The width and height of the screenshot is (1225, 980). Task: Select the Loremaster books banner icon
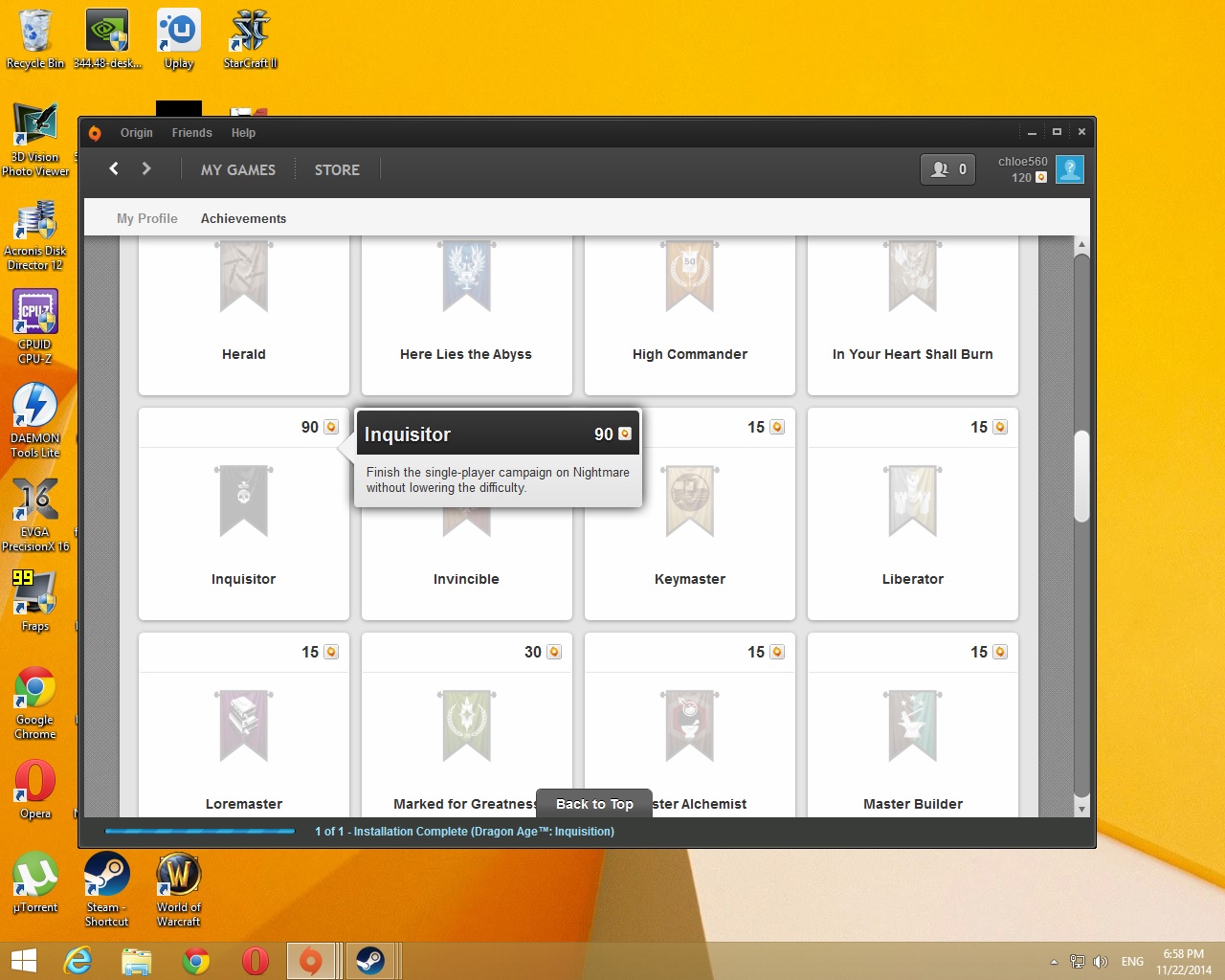pyautogui.click(x=244, y=726)
